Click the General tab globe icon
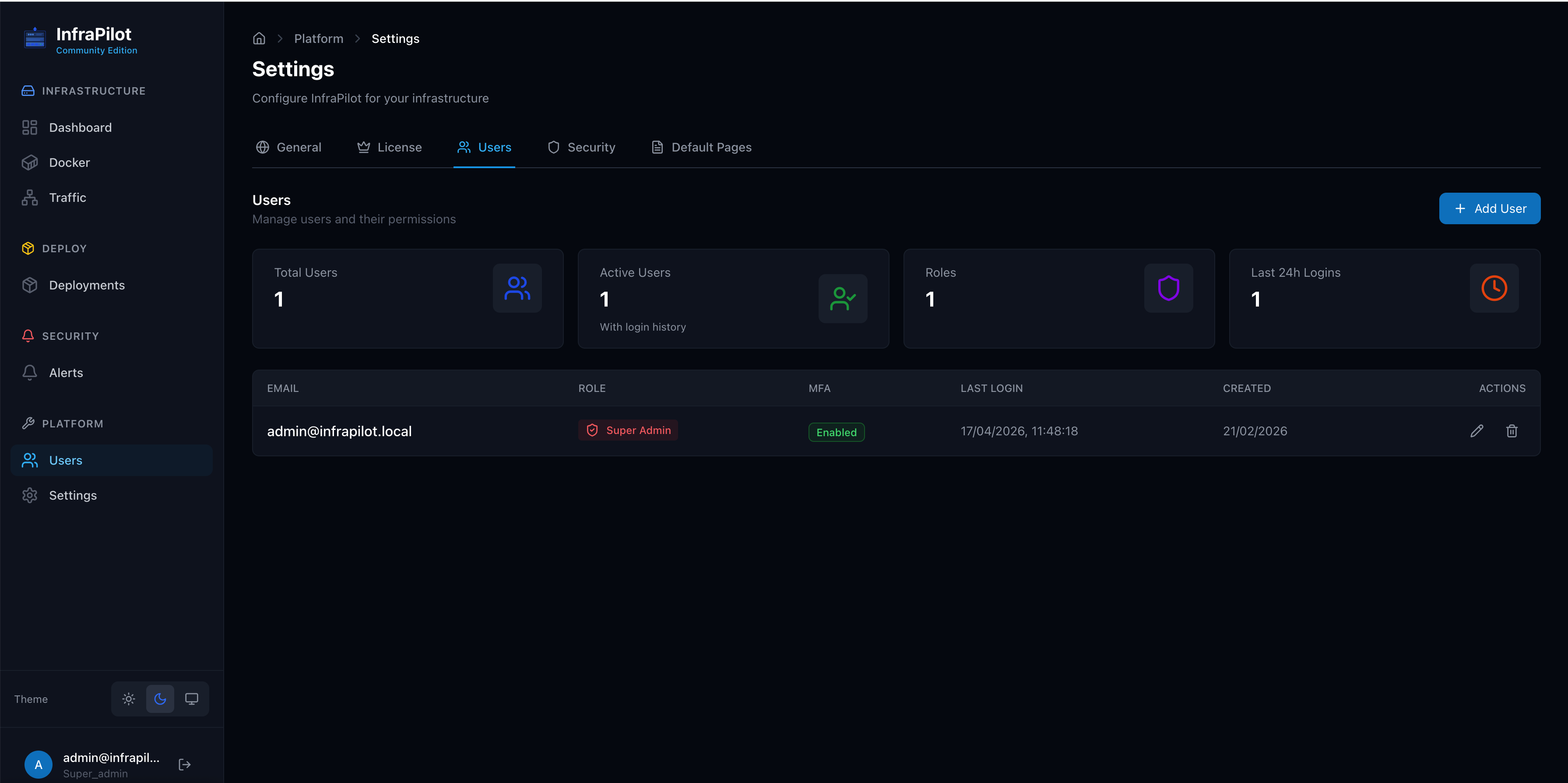1568x783 pixels. pyautogui.click(x=262, y=147)
